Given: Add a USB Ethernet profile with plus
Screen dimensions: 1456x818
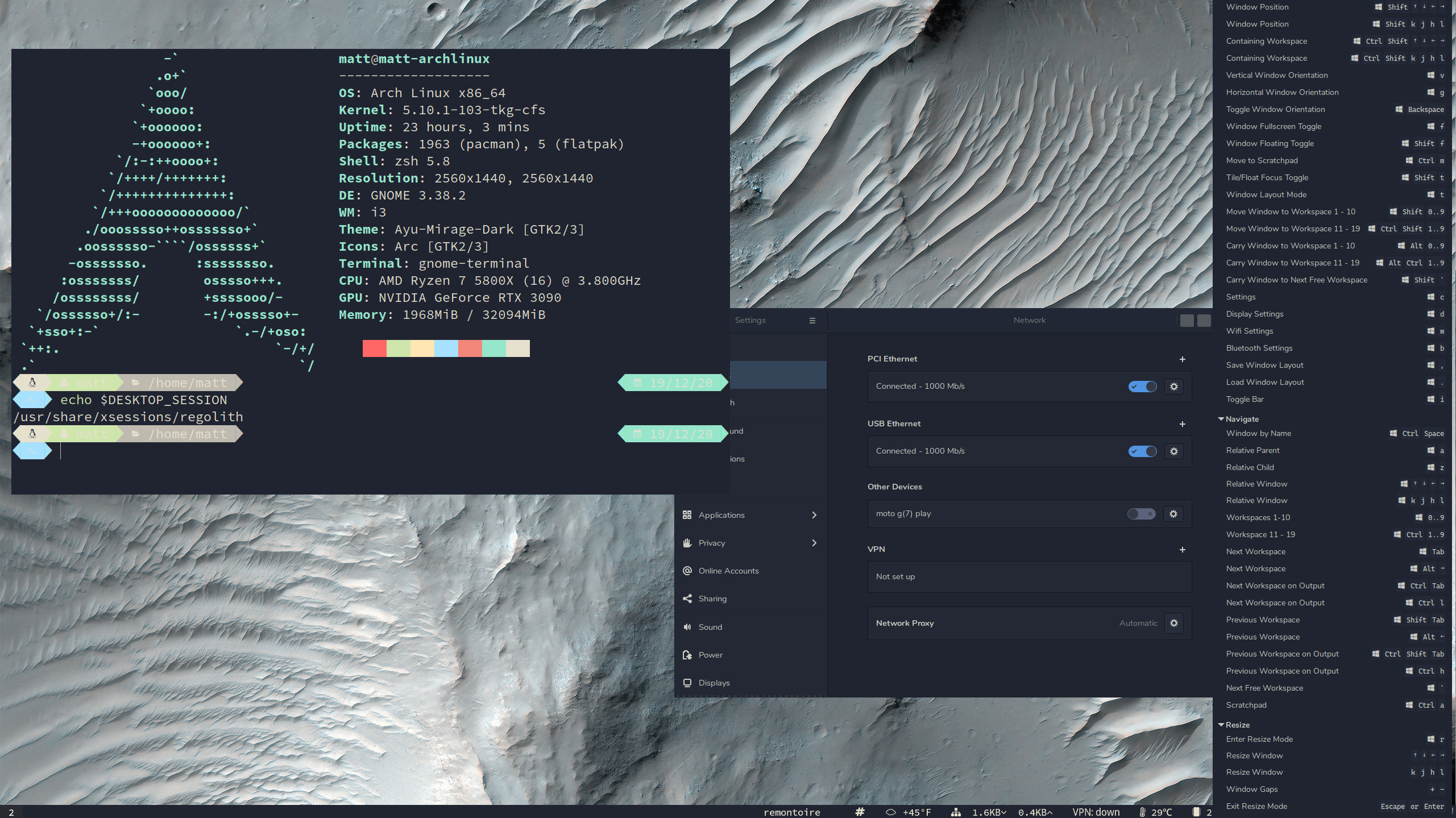Looking at the screenshot, I should (1182, 424).
